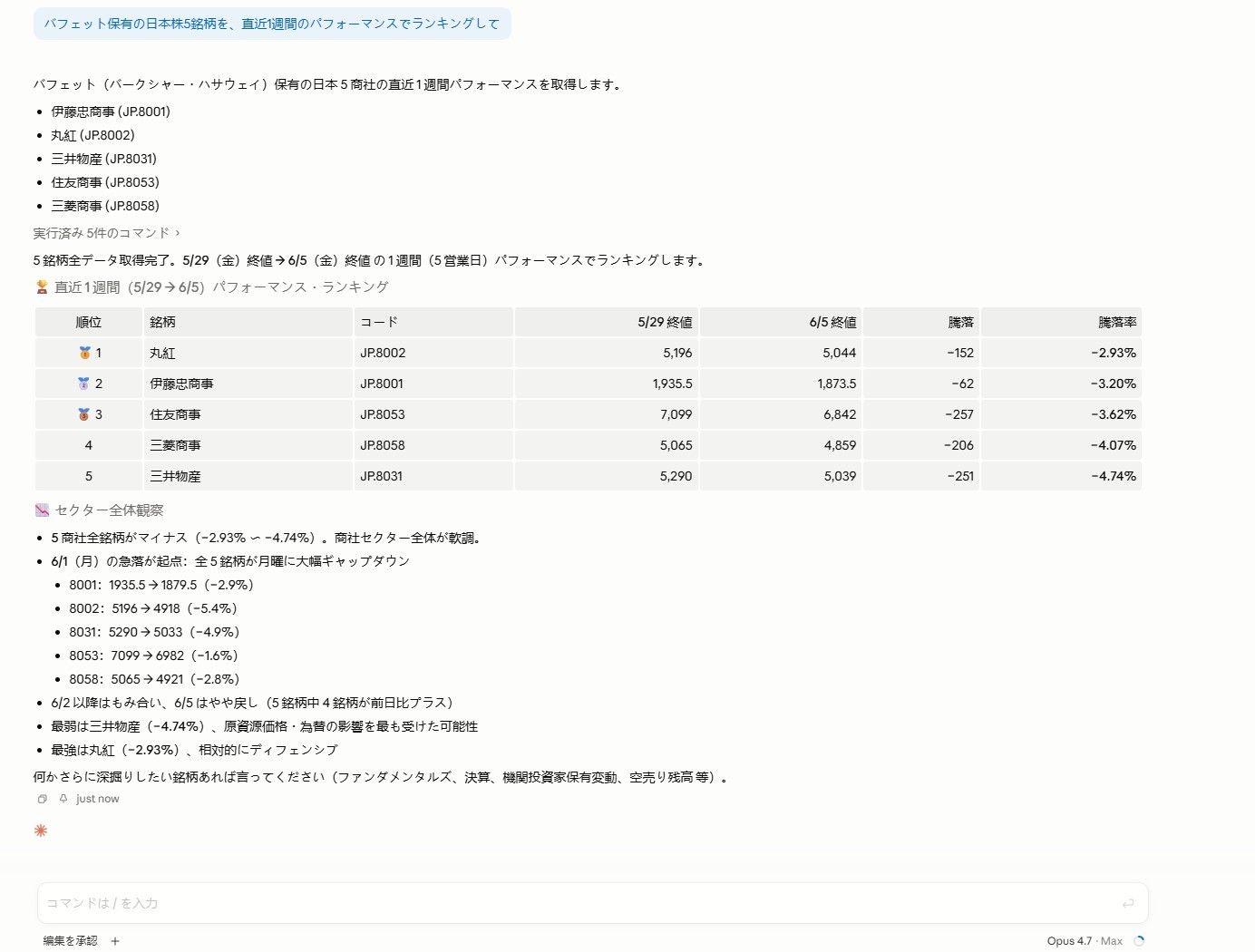Click the 6/5 終値 column header
Screen dimensions: 1255x952
[x=781, y=322]
